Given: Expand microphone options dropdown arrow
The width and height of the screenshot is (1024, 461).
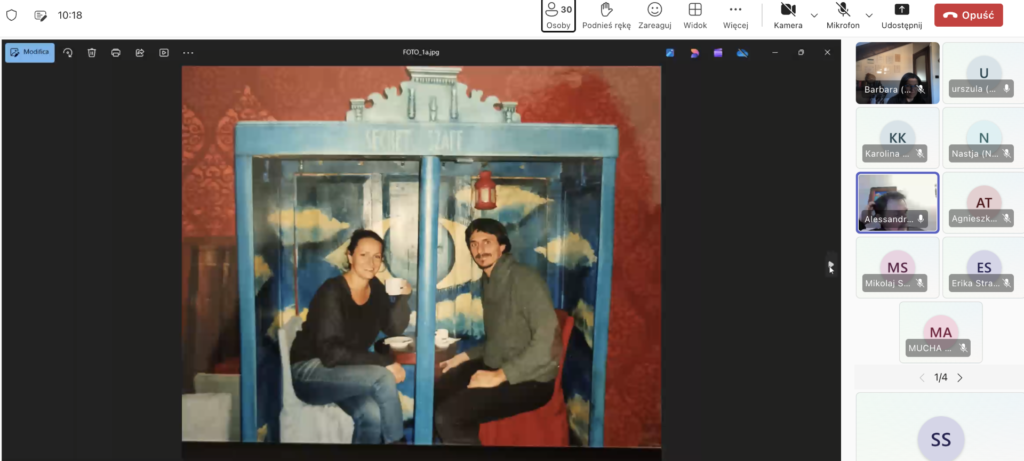Looking at the screenshot, I should pos(869,16).
